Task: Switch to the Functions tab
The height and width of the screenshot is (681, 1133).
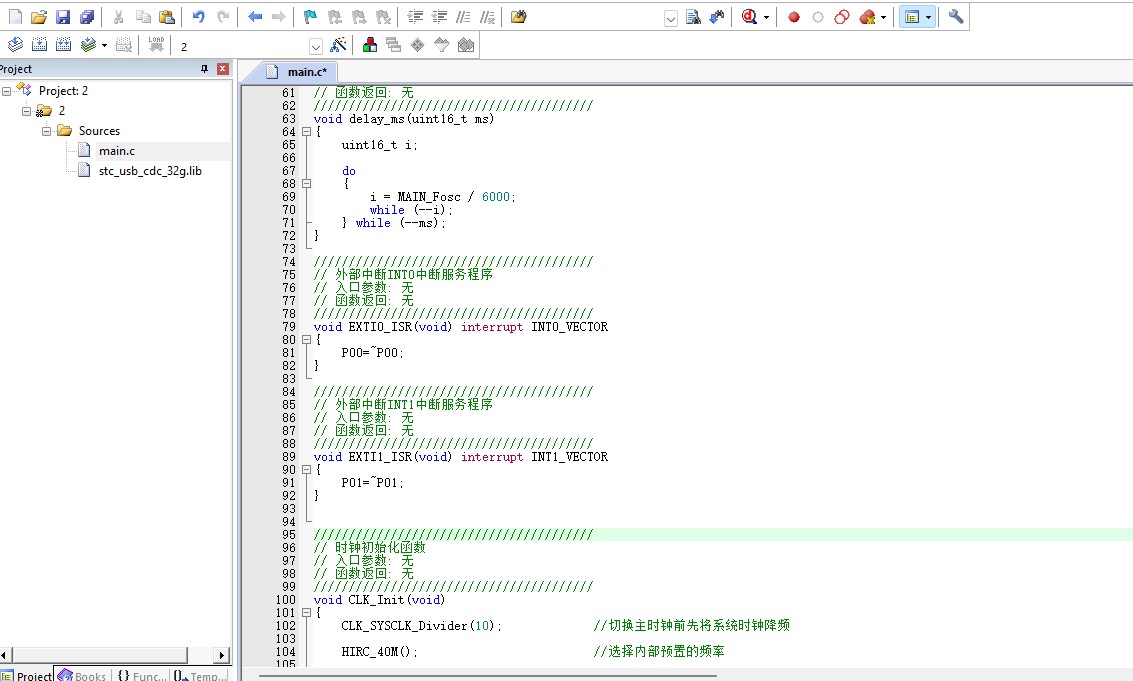Action: coord(141,675)
